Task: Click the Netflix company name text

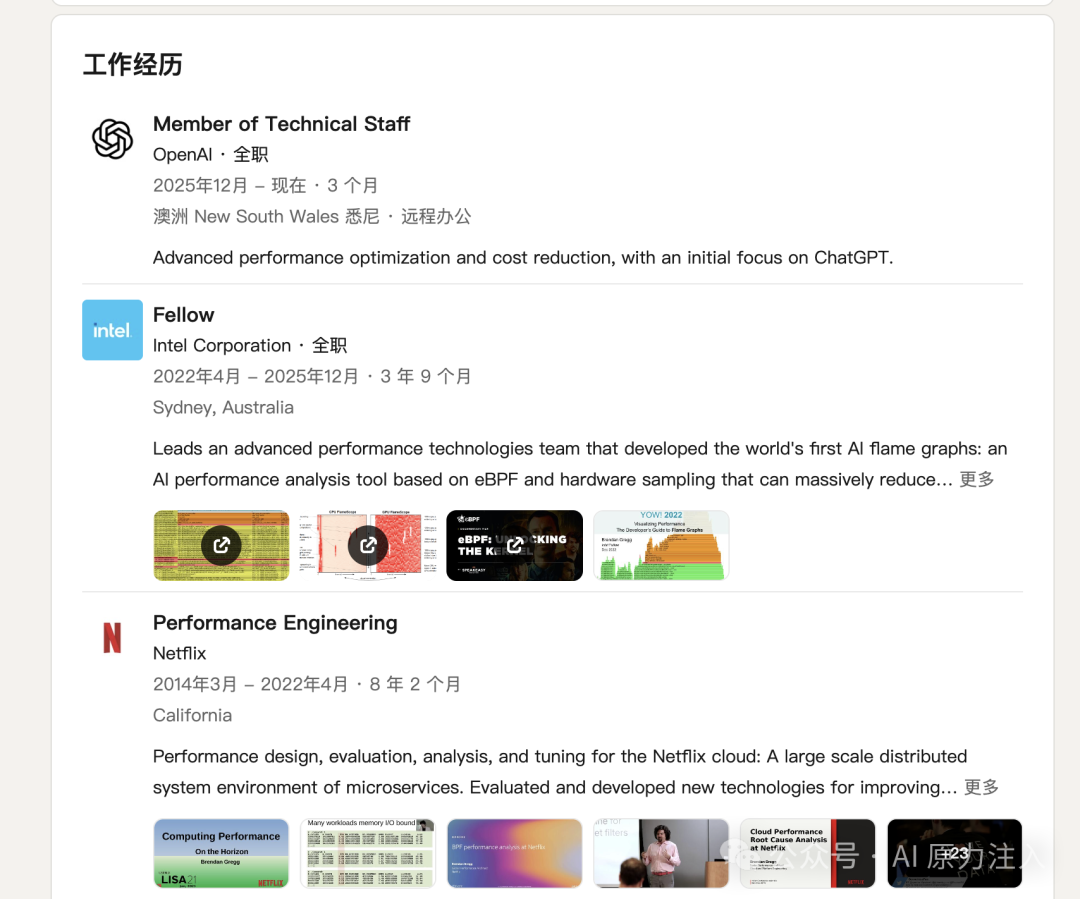Action: [180, 653]
